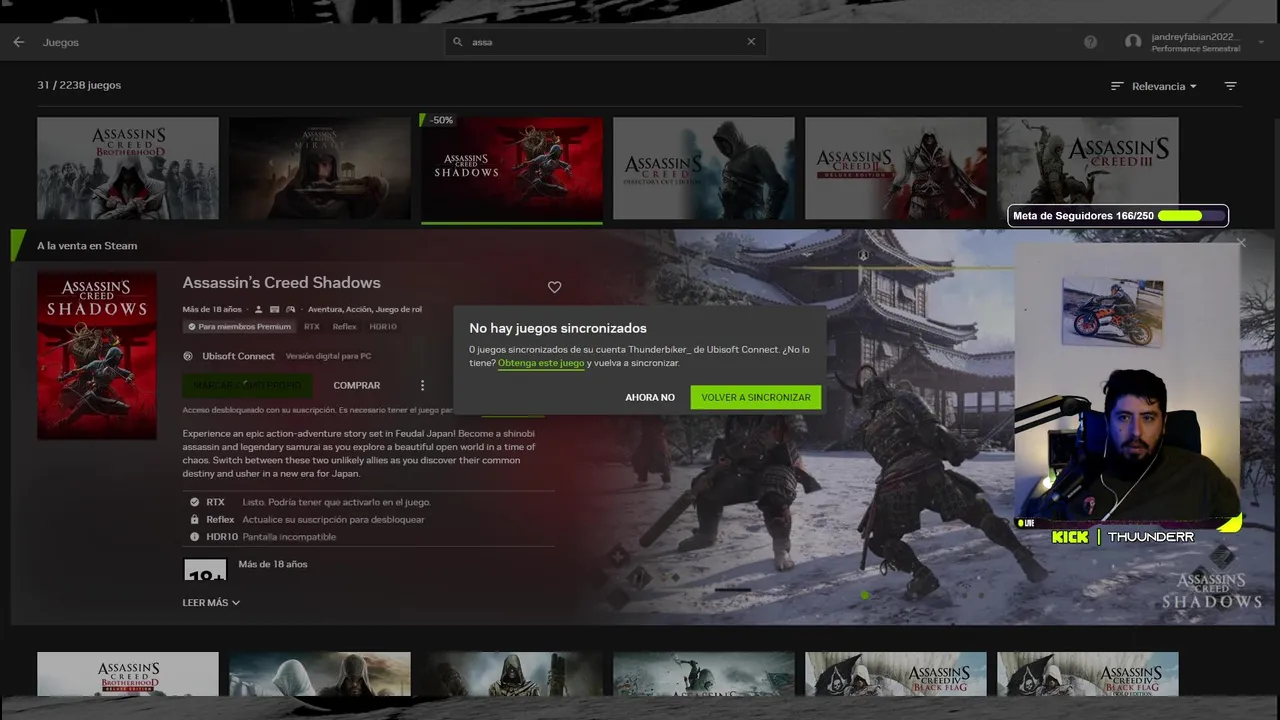Click the gamepad support icon
The image size is (1280, 720).
pos(291,310)
